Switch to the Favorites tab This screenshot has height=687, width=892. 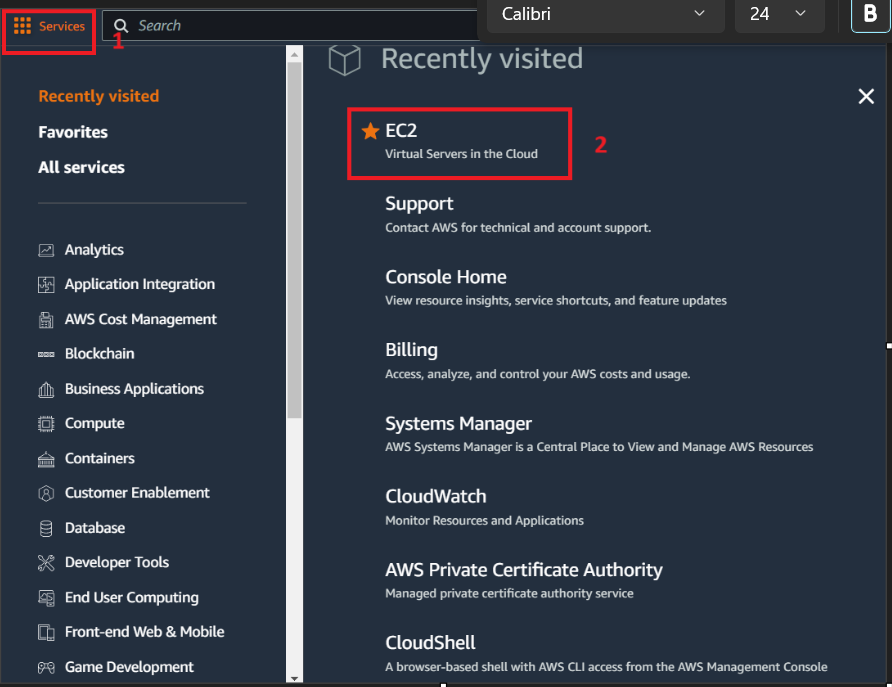[x=73, y=132]
